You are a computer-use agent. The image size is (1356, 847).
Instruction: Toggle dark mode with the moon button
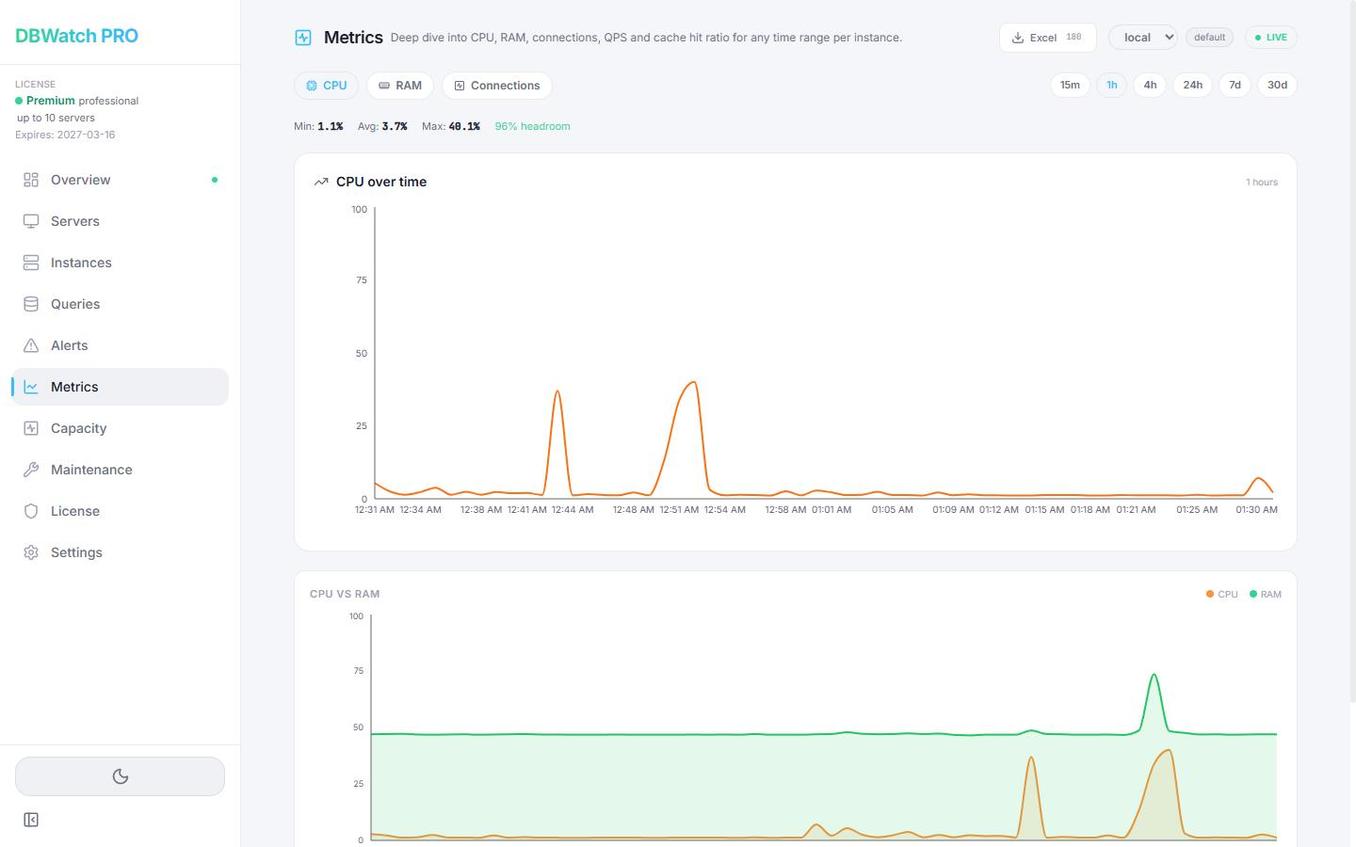pos(120,776)
